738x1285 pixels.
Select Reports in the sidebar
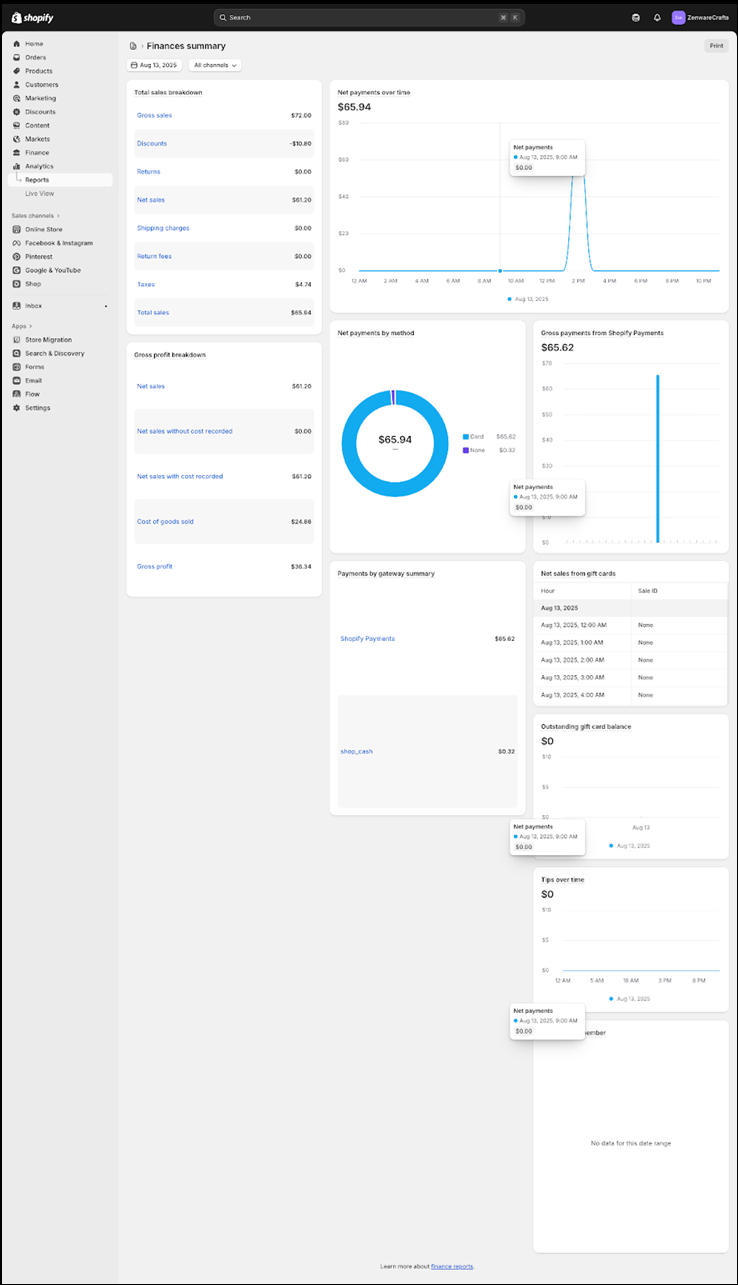click(x=37, y=180)
